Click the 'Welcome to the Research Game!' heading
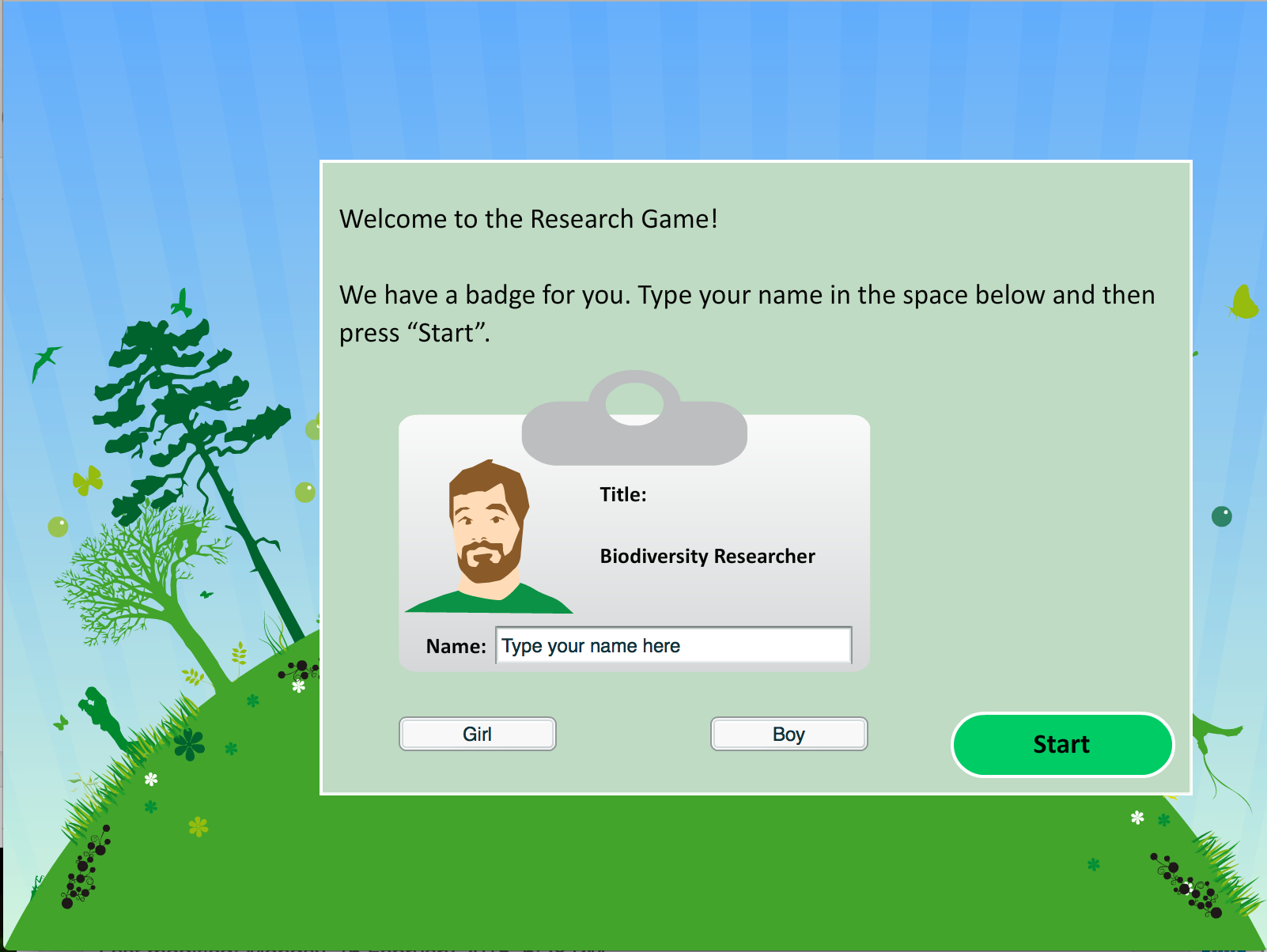 pos(528,219)
